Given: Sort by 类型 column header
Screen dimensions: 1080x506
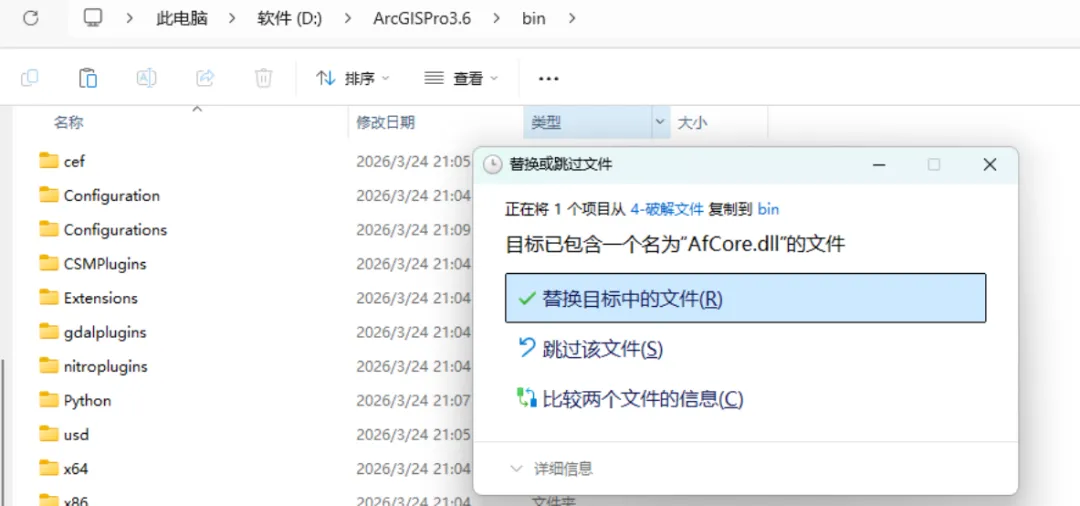Looking at the screenshot, I should [x=546, y=123].
